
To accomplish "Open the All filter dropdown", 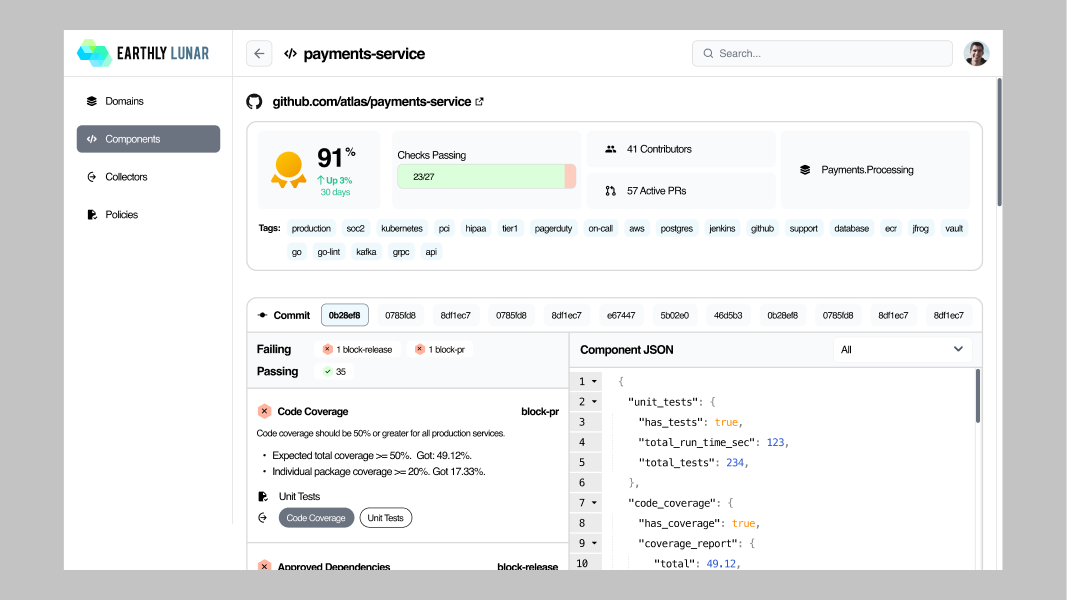I will (x=902, y=350).
